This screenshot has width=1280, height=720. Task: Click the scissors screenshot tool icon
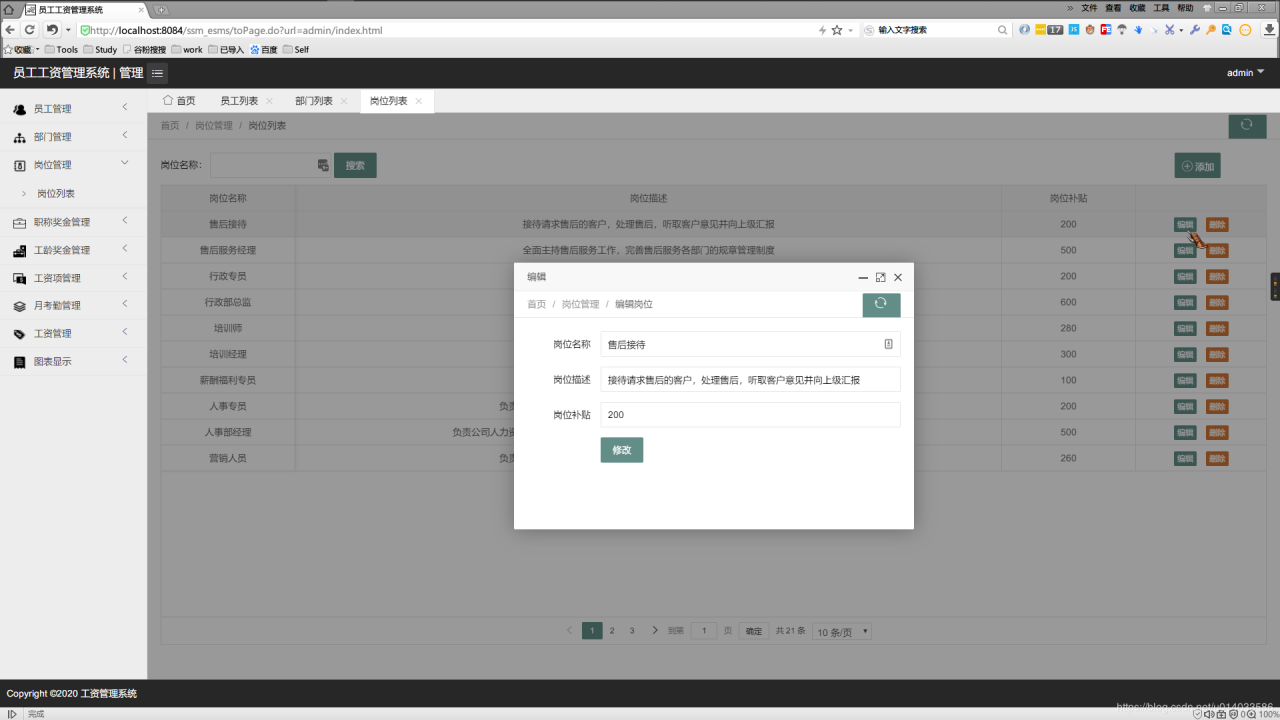pos(1169,30)
